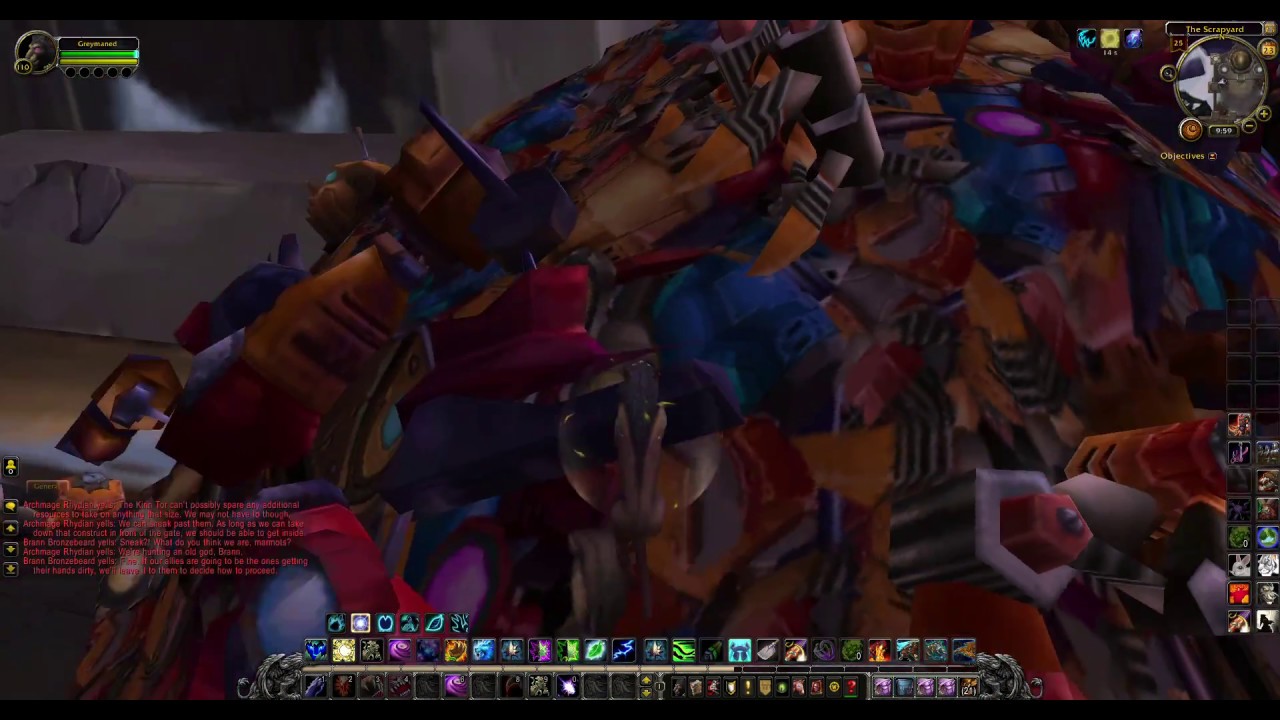Screen dimensions: 1280x720
Task: Open Achievements shield micro button
Action: tap(731, 687)
